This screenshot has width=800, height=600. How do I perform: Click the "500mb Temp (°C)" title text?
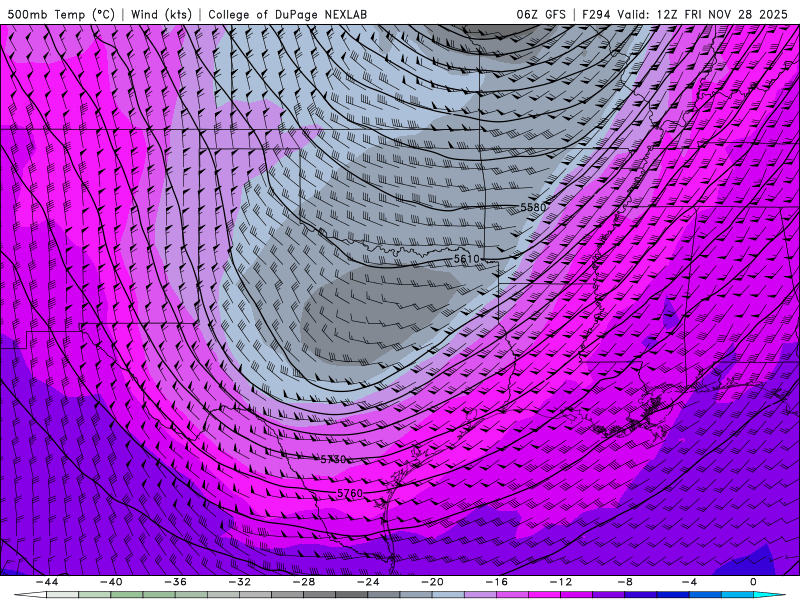tap(61, 14)
